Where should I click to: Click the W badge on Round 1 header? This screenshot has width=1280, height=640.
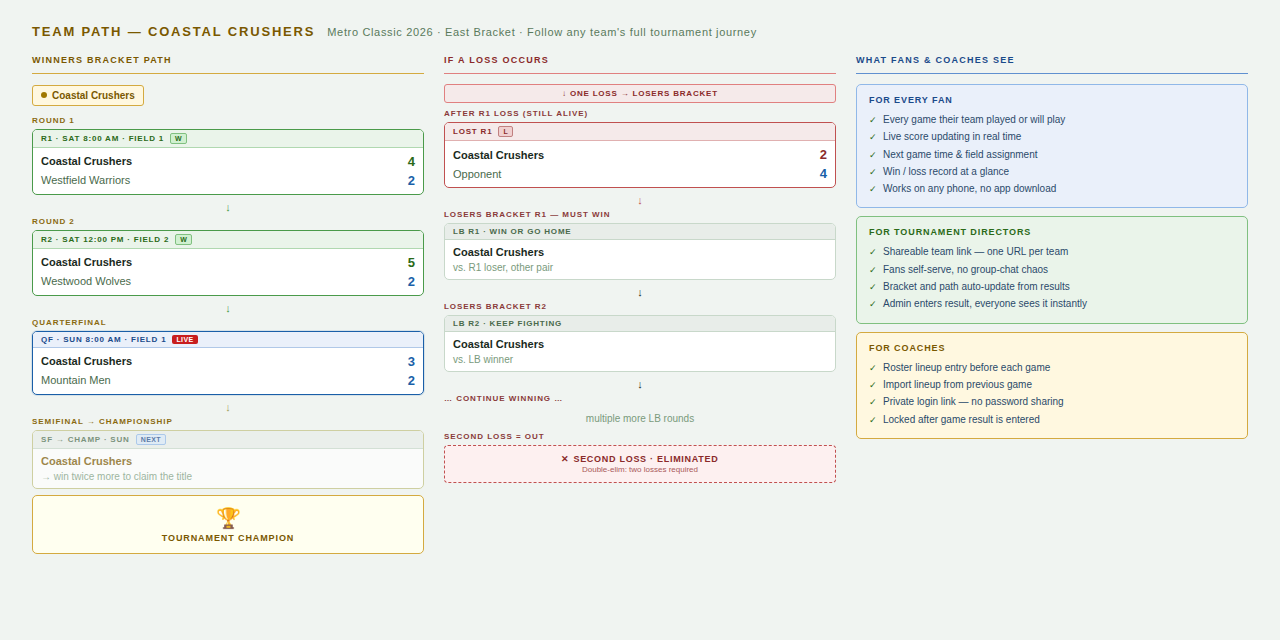pos(178,139)
